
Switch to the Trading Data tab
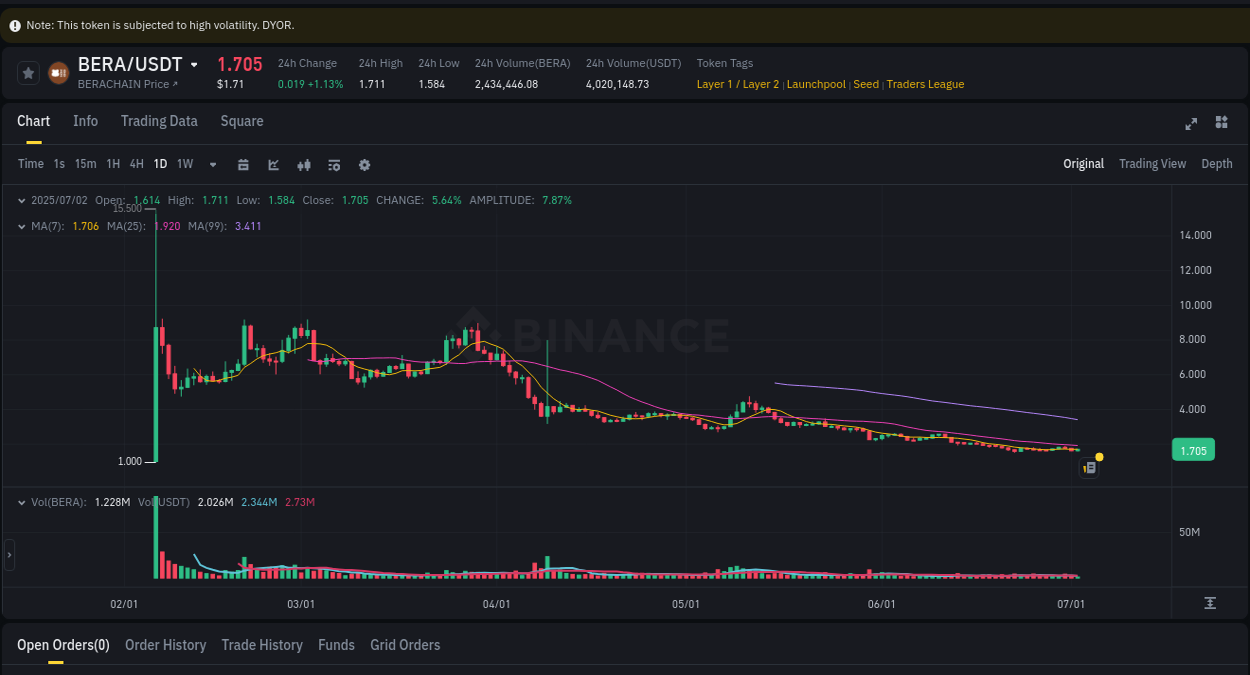[x=159, y=121]
